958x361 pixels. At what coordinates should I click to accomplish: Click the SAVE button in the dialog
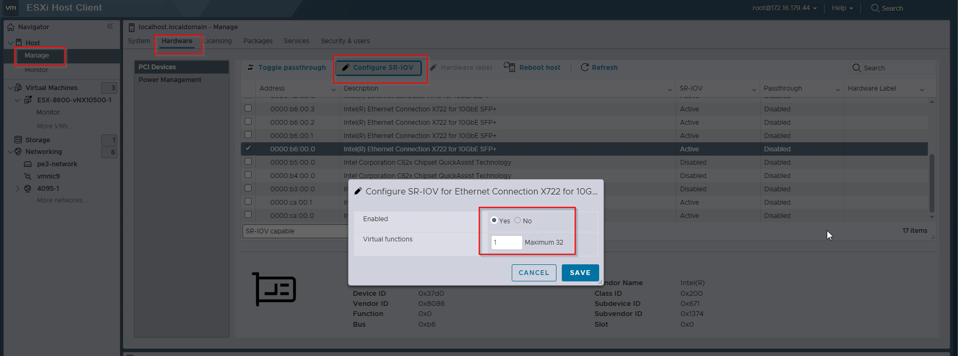pos(580,272)
